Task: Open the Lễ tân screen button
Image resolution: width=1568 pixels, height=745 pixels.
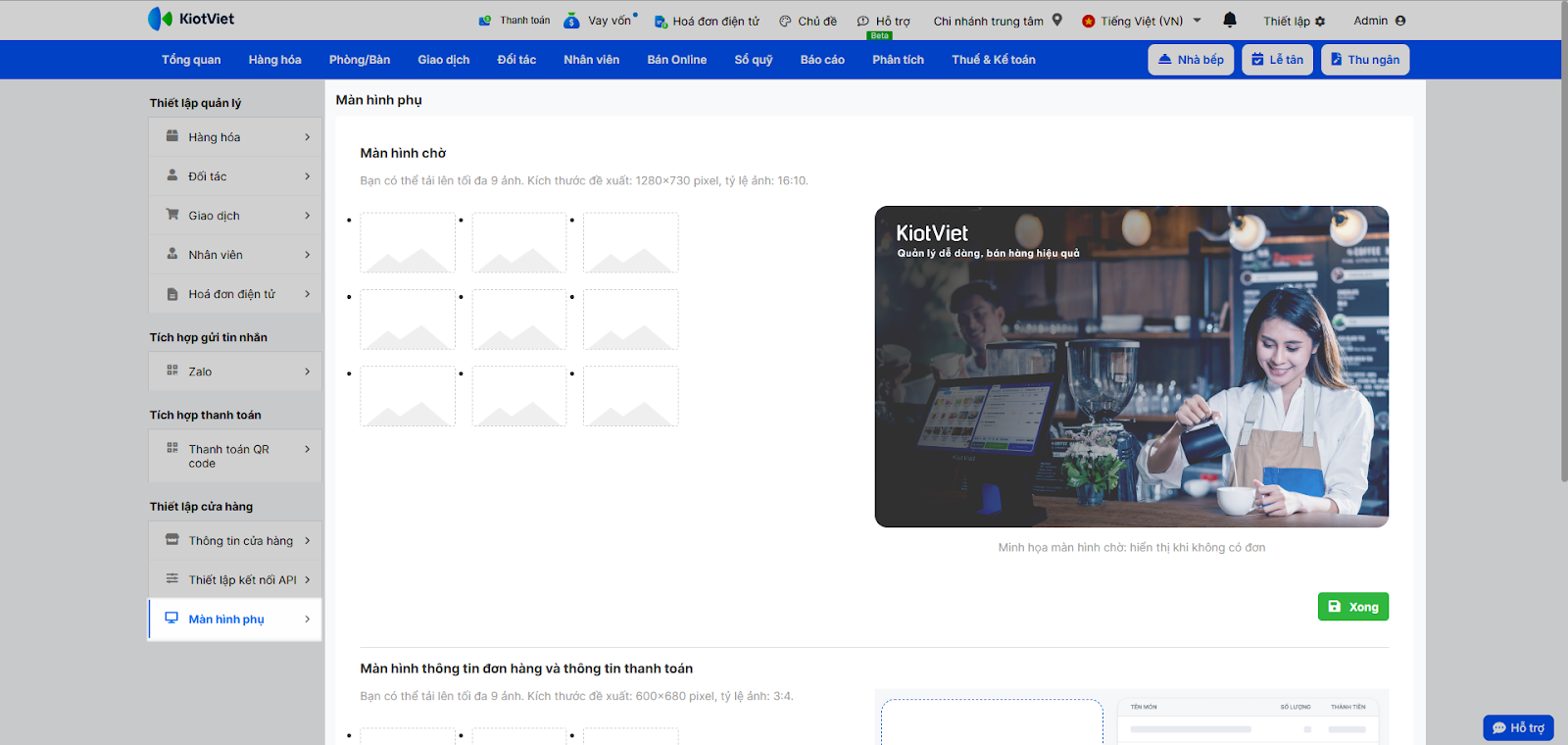Action: click(1277, 60)
